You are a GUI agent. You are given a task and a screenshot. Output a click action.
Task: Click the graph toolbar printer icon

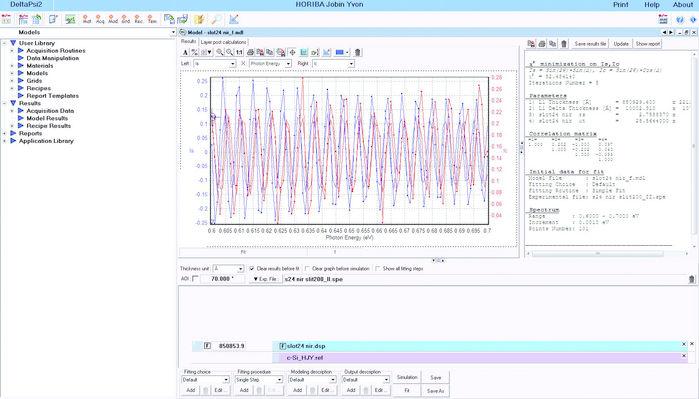pyautogui.click(x=251, y=52)
